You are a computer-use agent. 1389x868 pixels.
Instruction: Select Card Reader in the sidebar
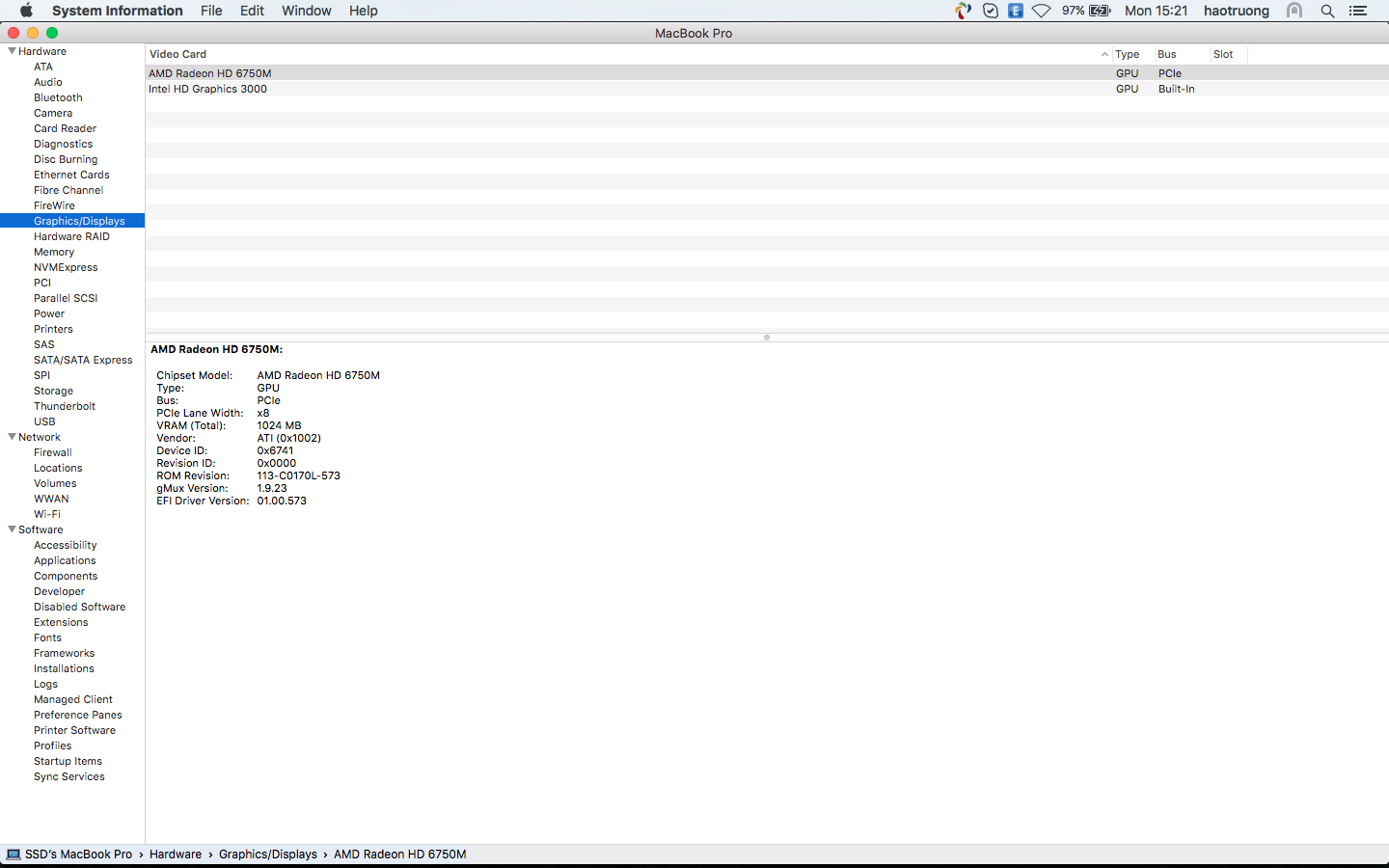(65, 128)
